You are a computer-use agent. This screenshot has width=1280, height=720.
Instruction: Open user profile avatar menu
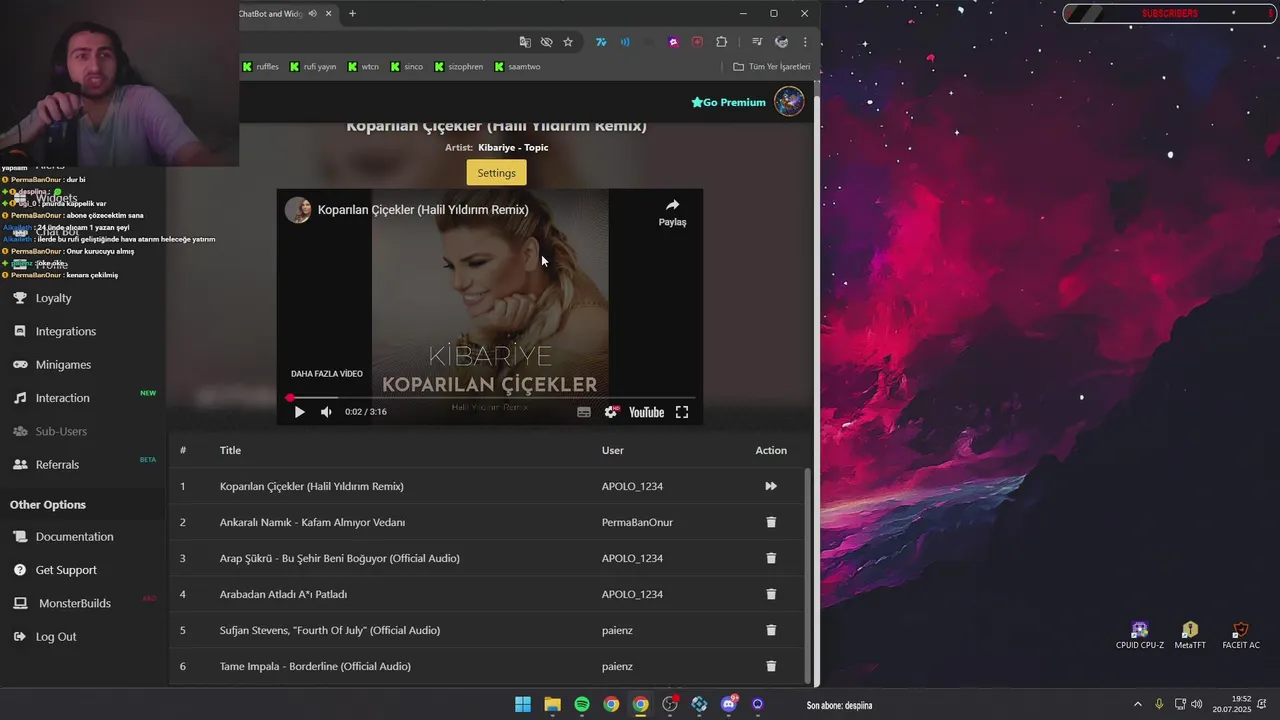click(789, 102)
